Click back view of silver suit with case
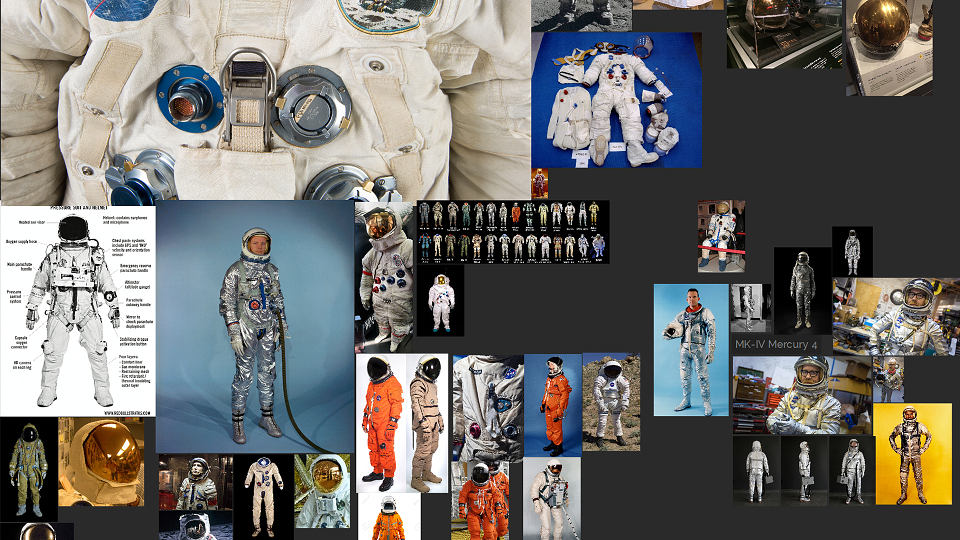The width and height of the screenshot is (960, 540). [x=757, y=470]
